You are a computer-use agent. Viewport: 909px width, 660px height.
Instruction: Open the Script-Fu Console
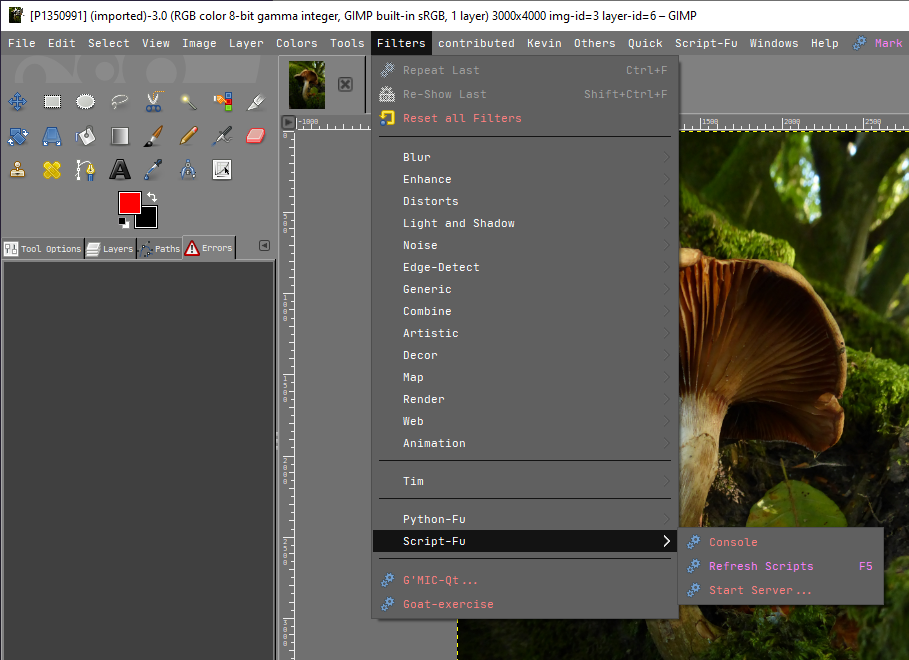[x=781, y=542]
